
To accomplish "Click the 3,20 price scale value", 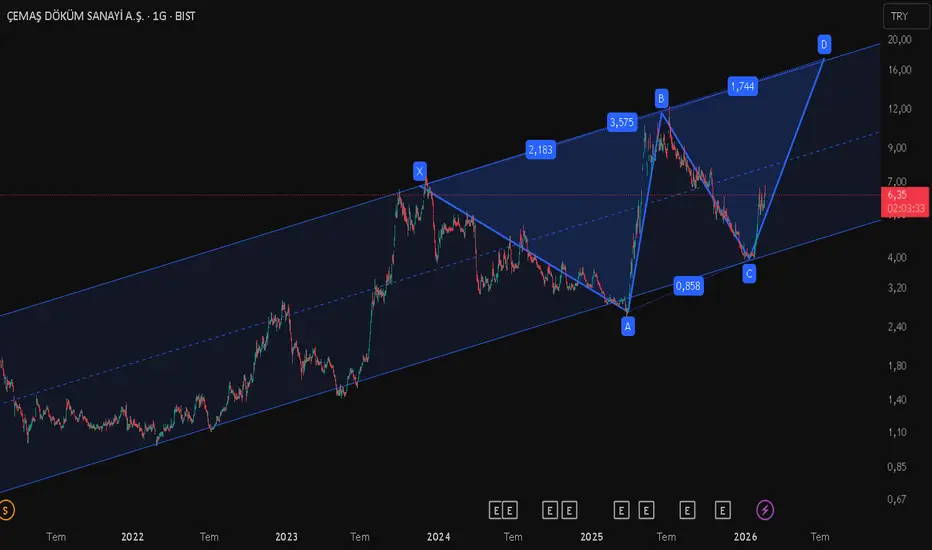I will 897,288.
